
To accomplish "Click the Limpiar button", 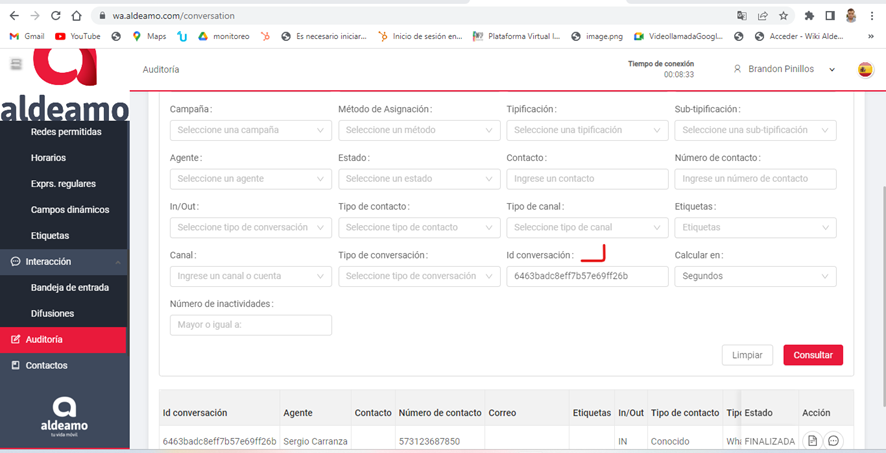I will [747, 355].
